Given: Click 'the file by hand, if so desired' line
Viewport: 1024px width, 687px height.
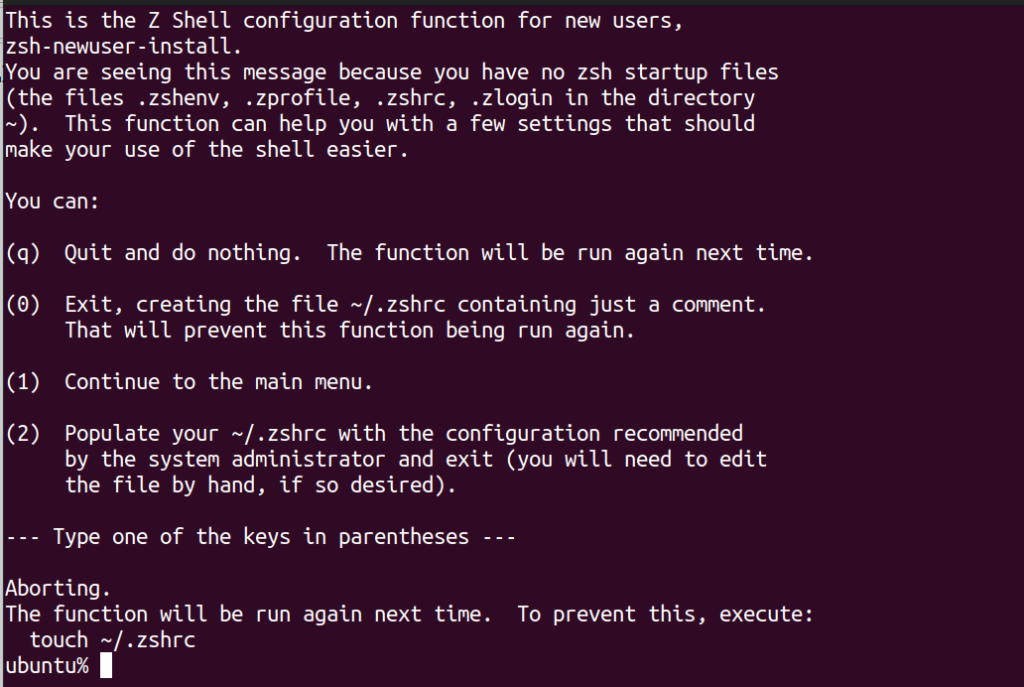Looking at the screenshot, I should 260,485.
